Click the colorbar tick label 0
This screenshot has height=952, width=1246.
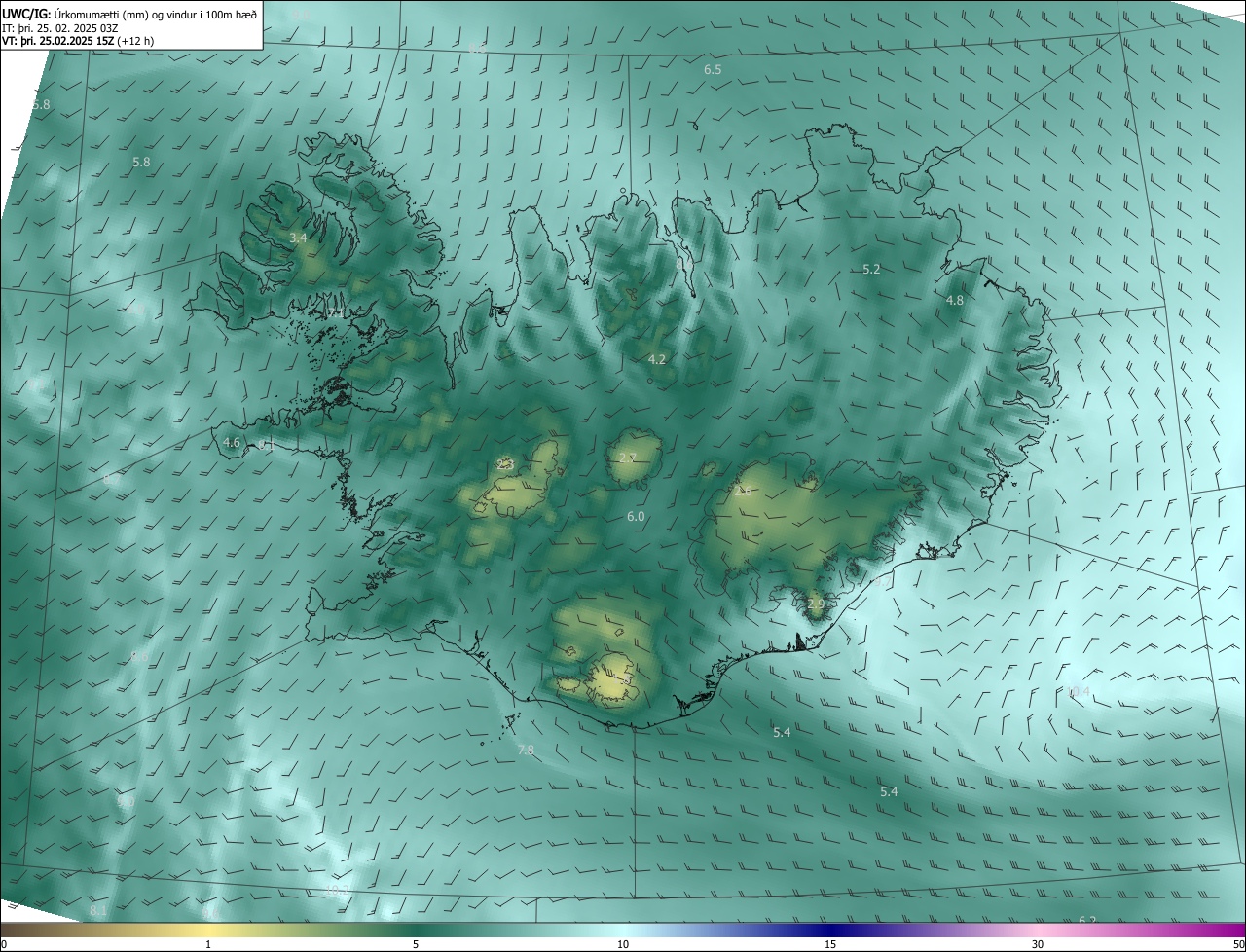coord(4,944)
